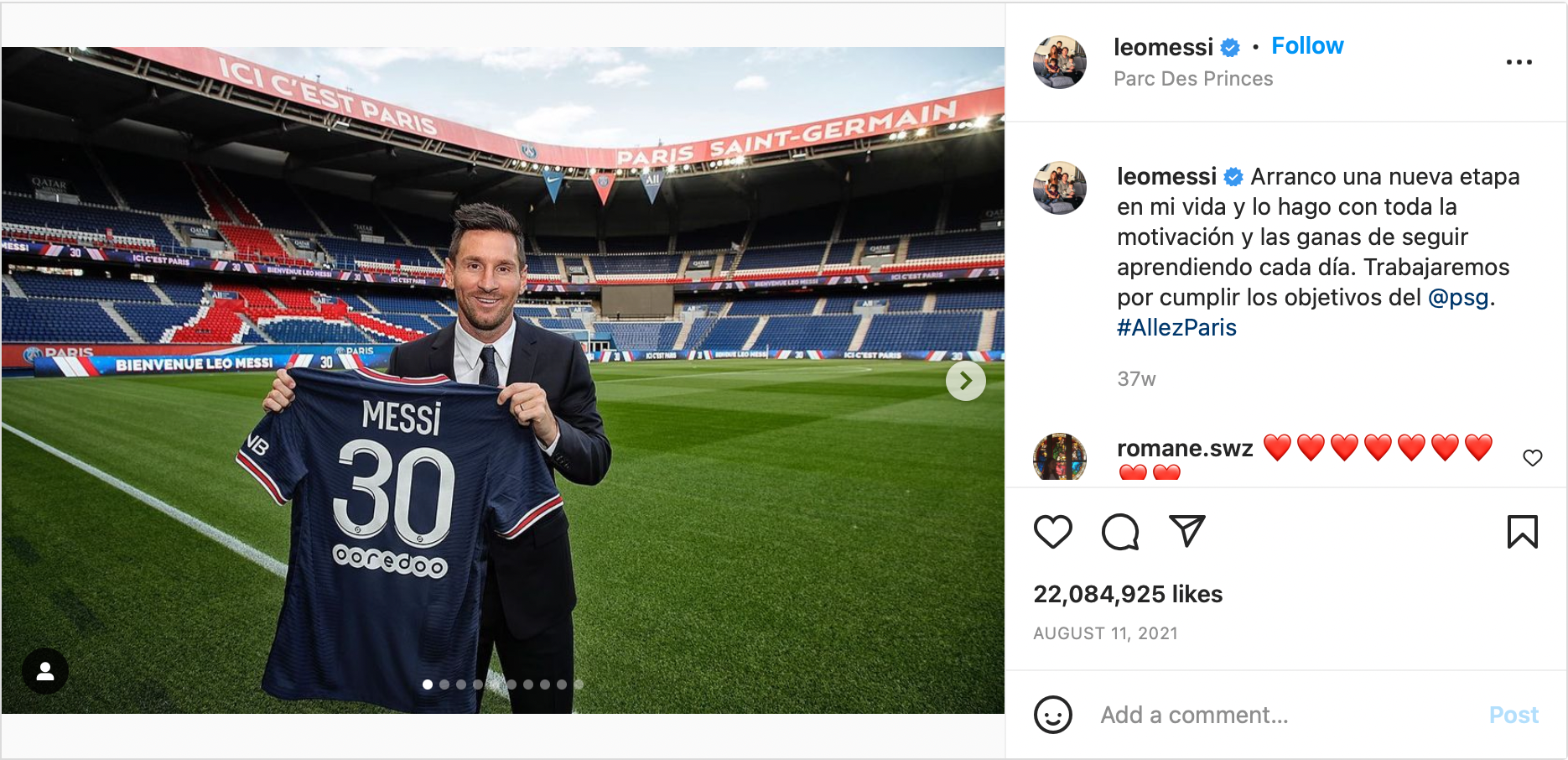
Task: Open the #AllezParis hashtag link
Action: coord(1176,327)
